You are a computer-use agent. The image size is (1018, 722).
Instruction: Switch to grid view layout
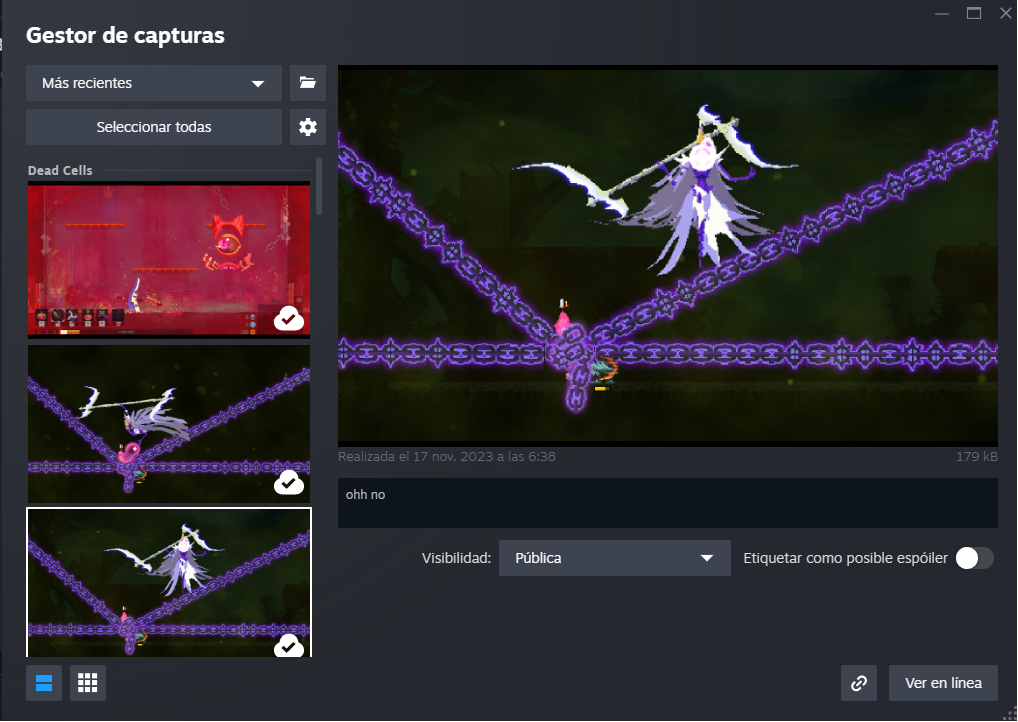tap(88, 682)
